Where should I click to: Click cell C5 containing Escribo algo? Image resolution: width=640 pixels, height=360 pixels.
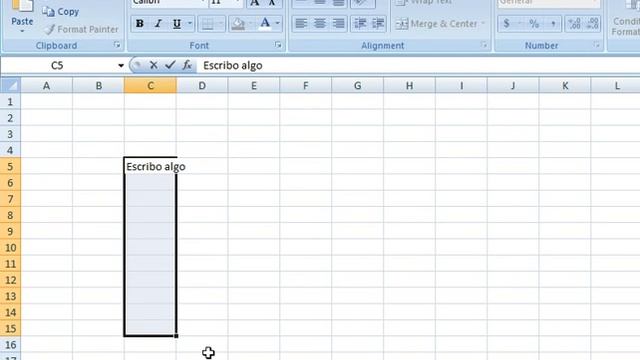[x=151, y=167]
